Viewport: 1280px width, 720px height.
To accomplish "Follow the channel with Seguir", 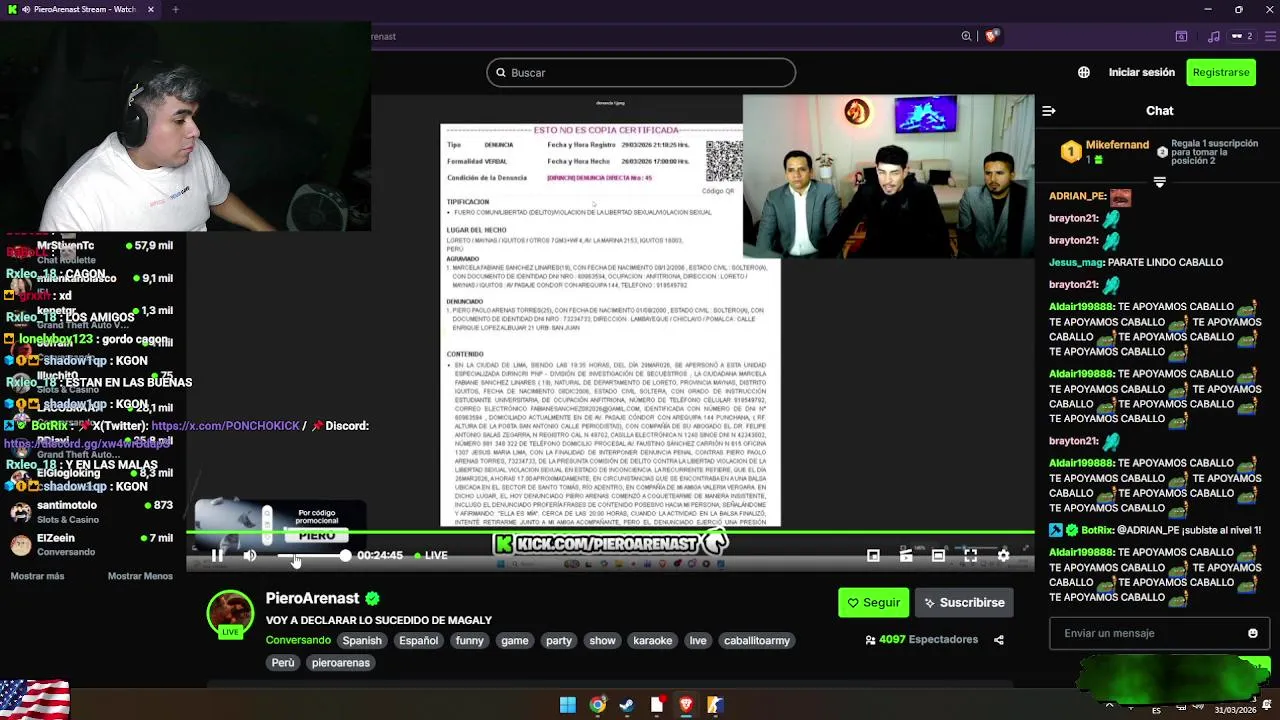I will [873, 602].
